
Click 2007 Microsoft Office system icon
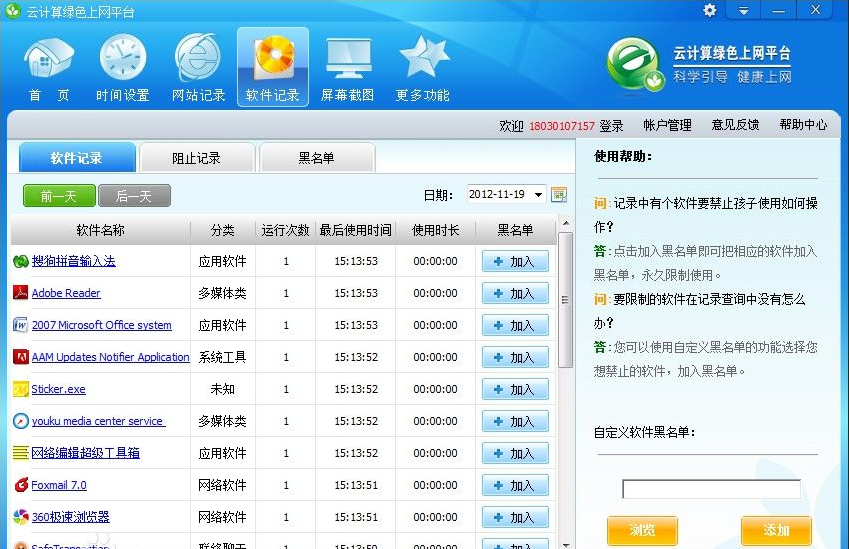[x=21, y=325]
